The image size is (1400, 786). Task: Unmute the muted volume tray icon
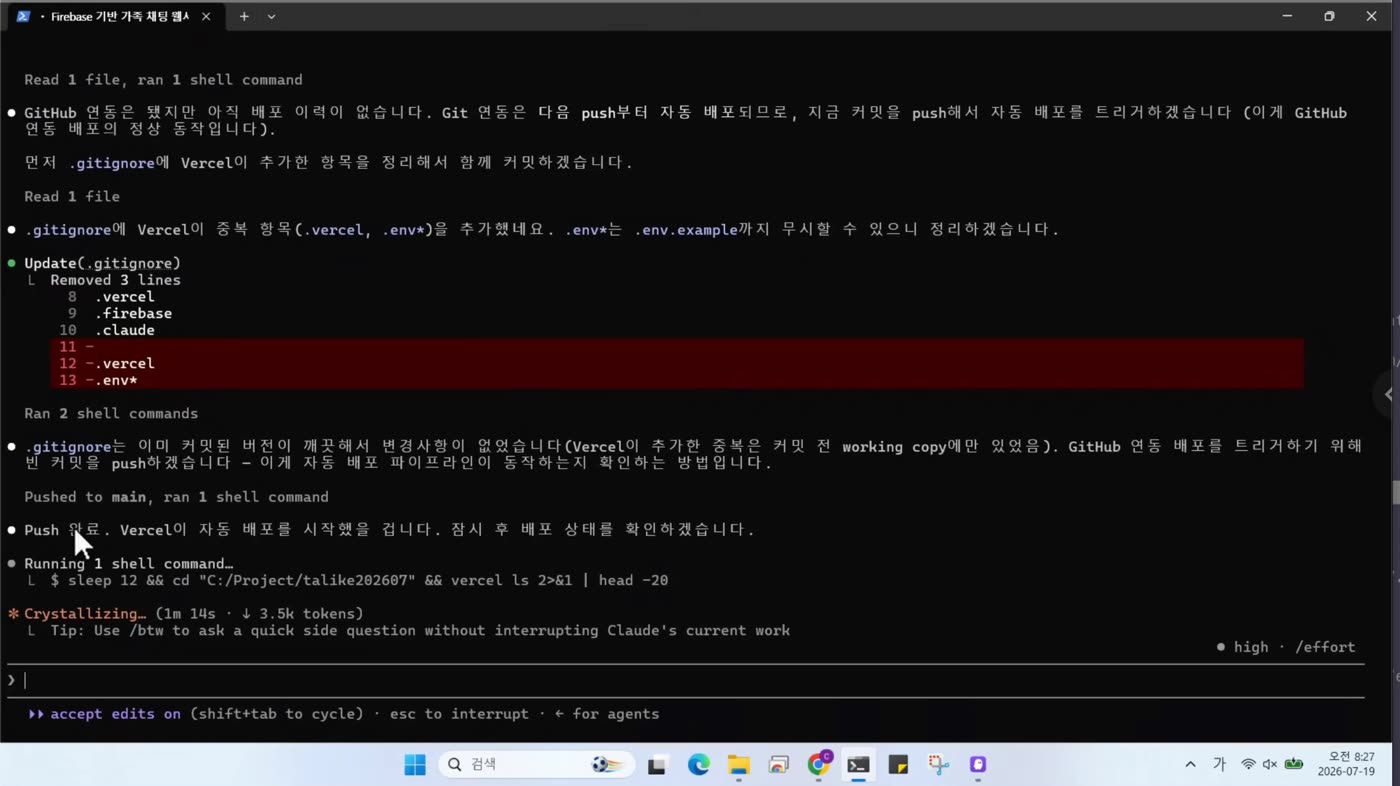pos(1270,765)
